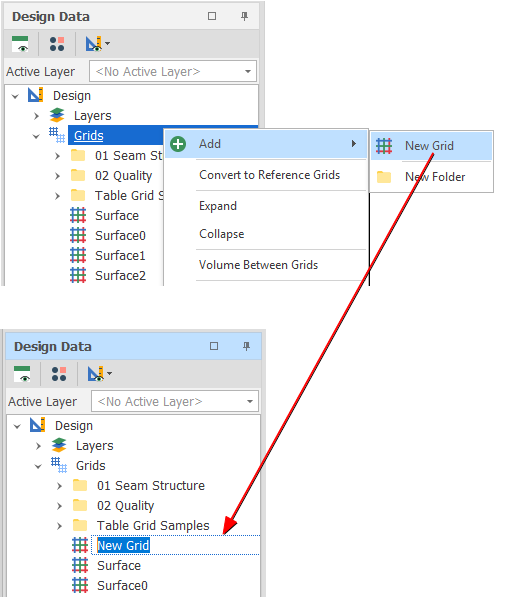Select the Add context menu entry

[265, 144]
